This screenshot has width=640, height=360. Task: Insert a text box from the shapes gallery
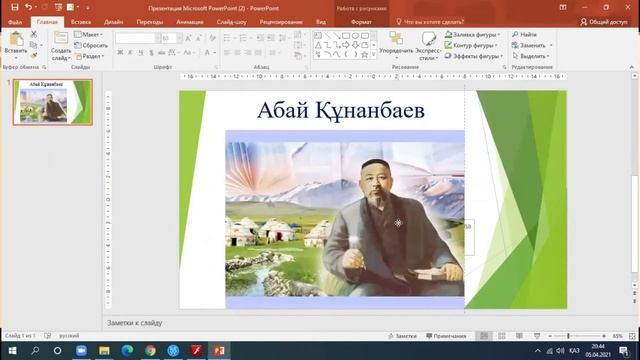[318, 36]
